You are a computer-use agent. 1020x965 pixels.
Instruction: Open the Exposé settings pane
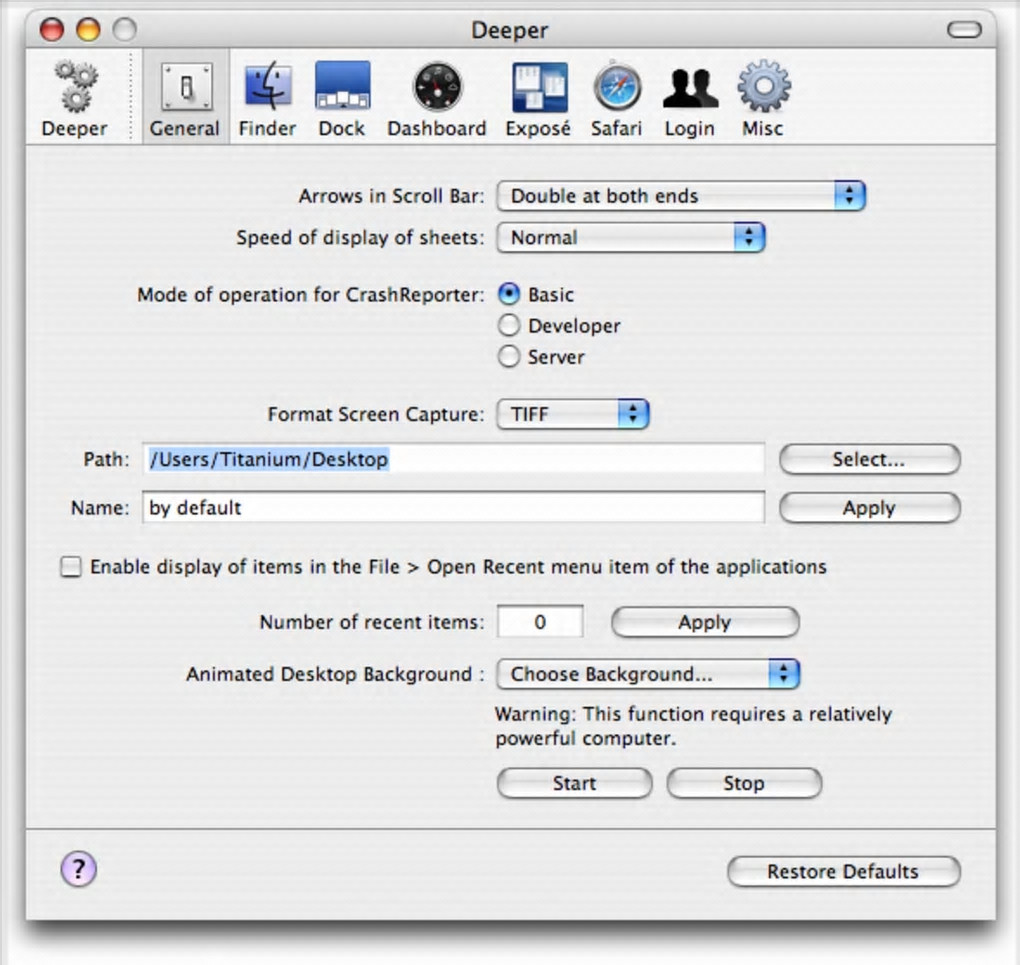point(539,98)
